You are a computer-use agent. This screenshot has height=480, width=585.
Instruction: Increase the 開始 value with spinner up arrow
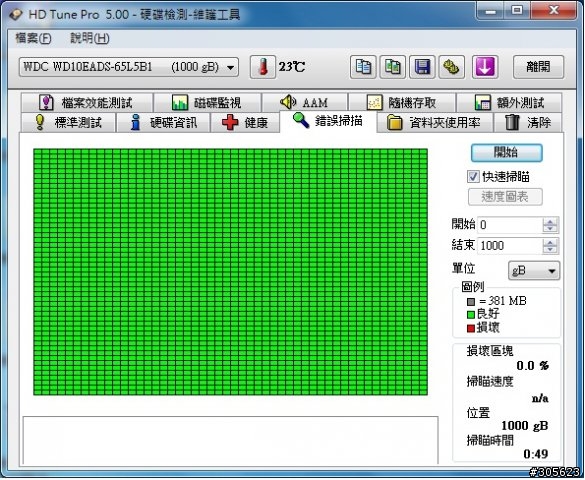click(x=550, y=222)
